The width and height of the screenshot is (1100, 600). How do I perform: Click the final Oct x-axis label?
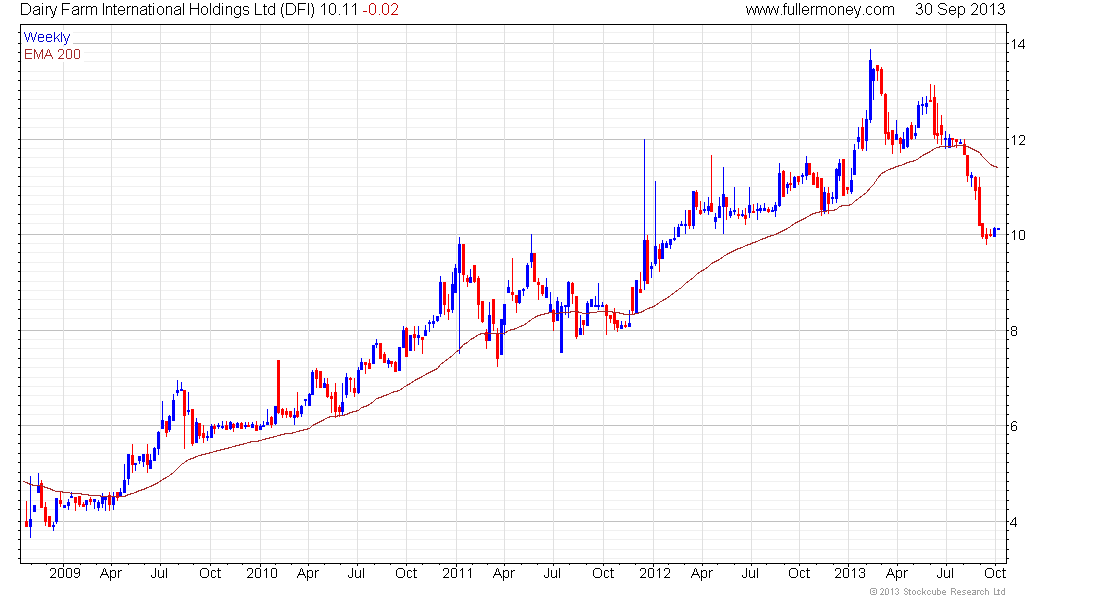[995, 573]
